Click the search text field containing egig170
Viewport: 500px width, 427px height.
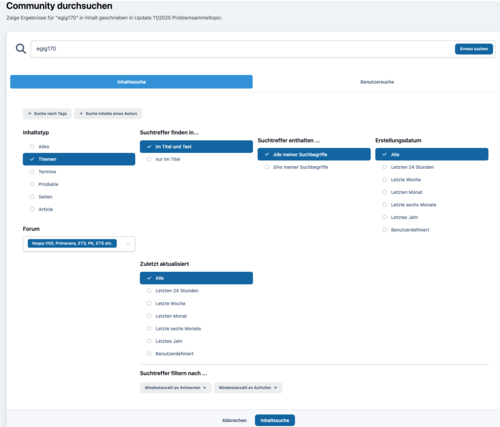pos(243,49)
